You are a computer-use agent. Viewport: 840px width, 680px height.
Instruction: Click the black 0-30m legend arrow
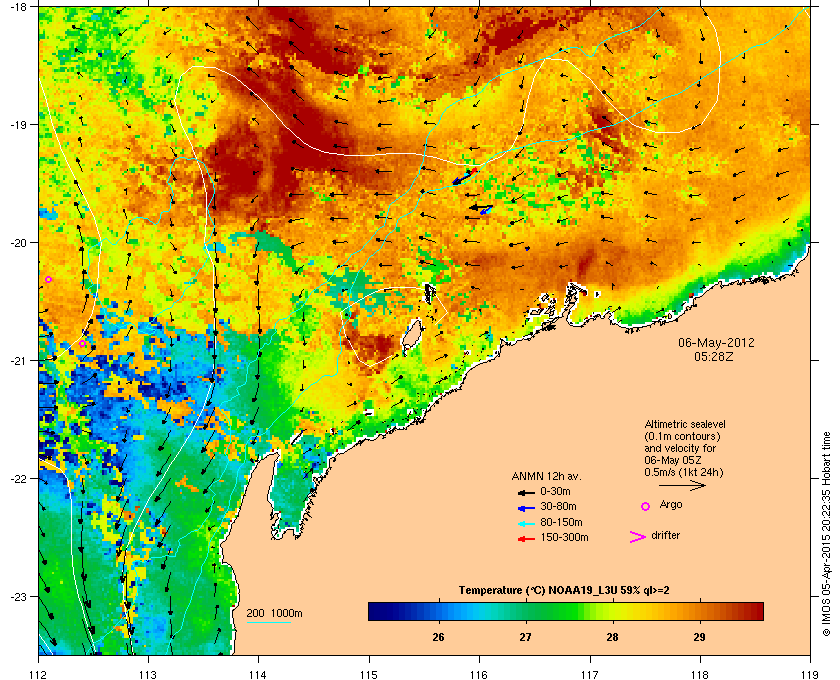click(526, 492)
